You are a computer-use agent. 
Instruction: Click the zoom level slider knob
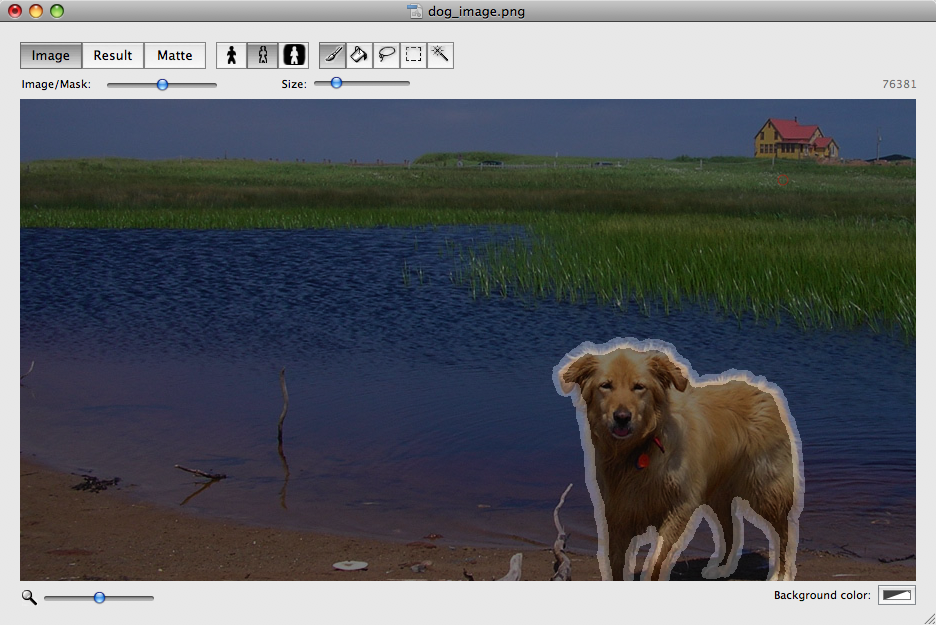pyautogui.click(x=99, y=597)
